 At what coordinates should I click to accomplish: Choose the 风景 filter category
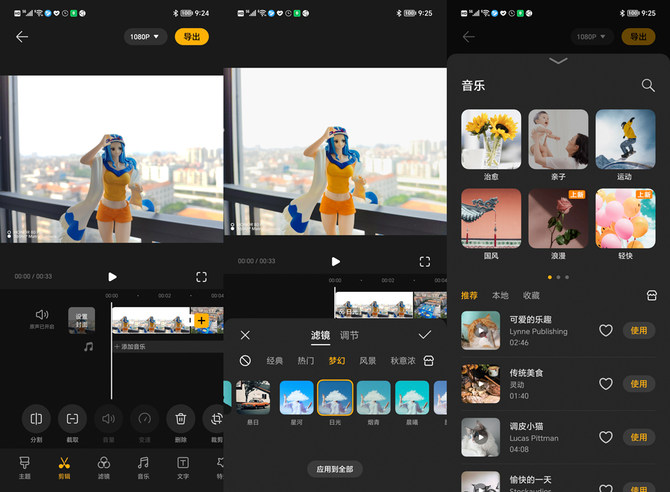pos(367,361)
